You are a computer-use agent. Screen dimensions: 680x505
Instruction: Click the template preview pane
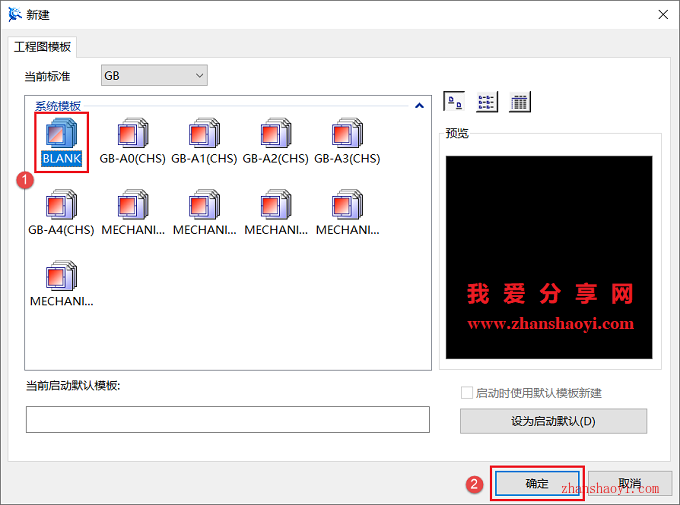coord(549,257)
